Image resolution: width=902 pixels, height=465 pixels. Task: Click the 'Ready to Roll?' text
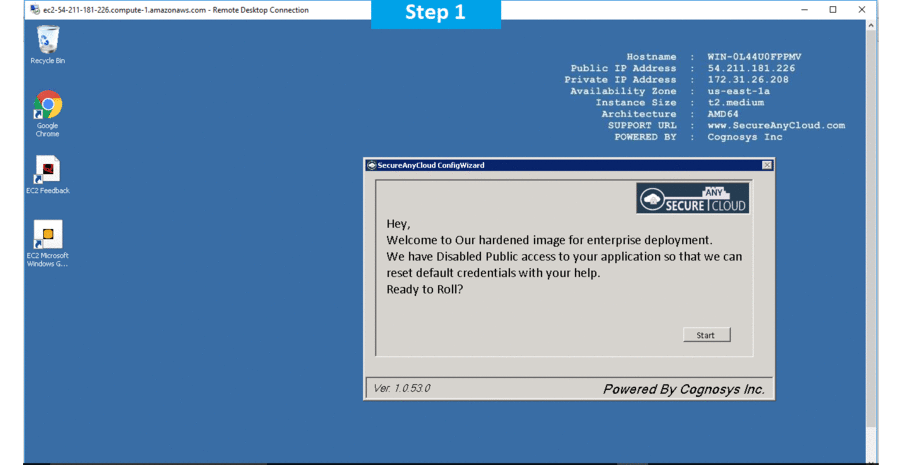[x=425, y=289]
